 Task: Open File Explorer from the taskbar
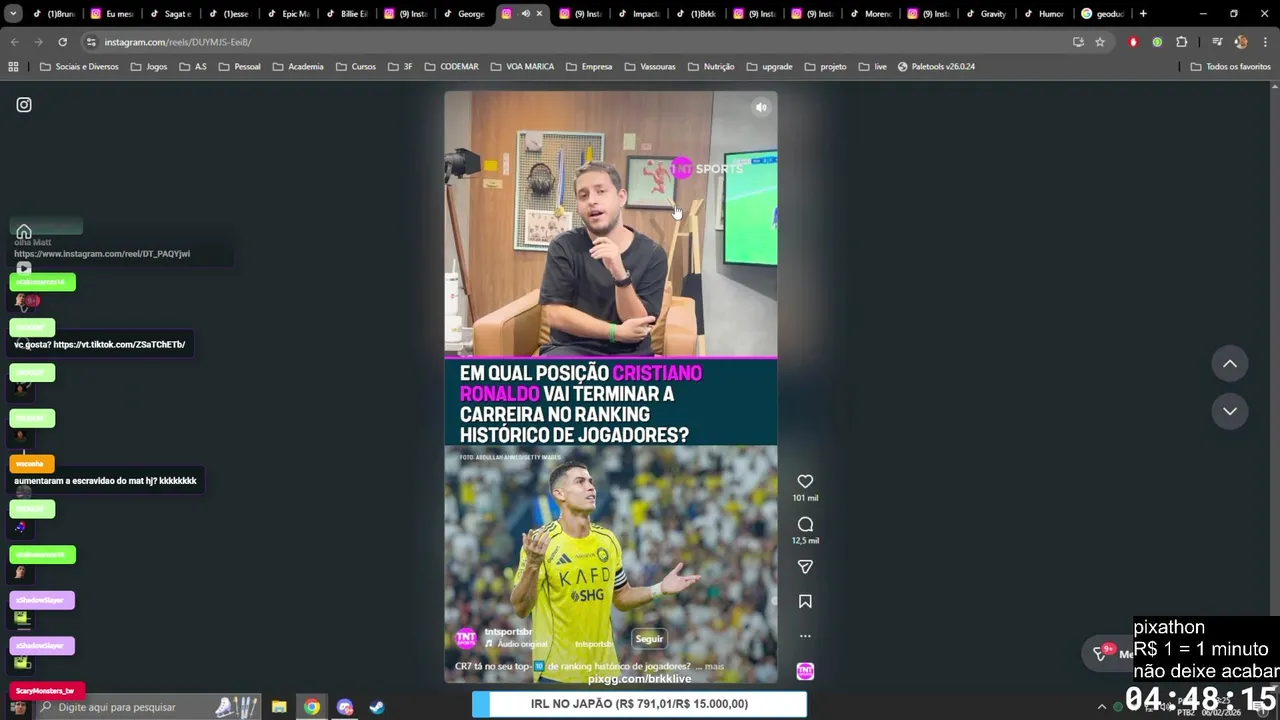point(279,707)
